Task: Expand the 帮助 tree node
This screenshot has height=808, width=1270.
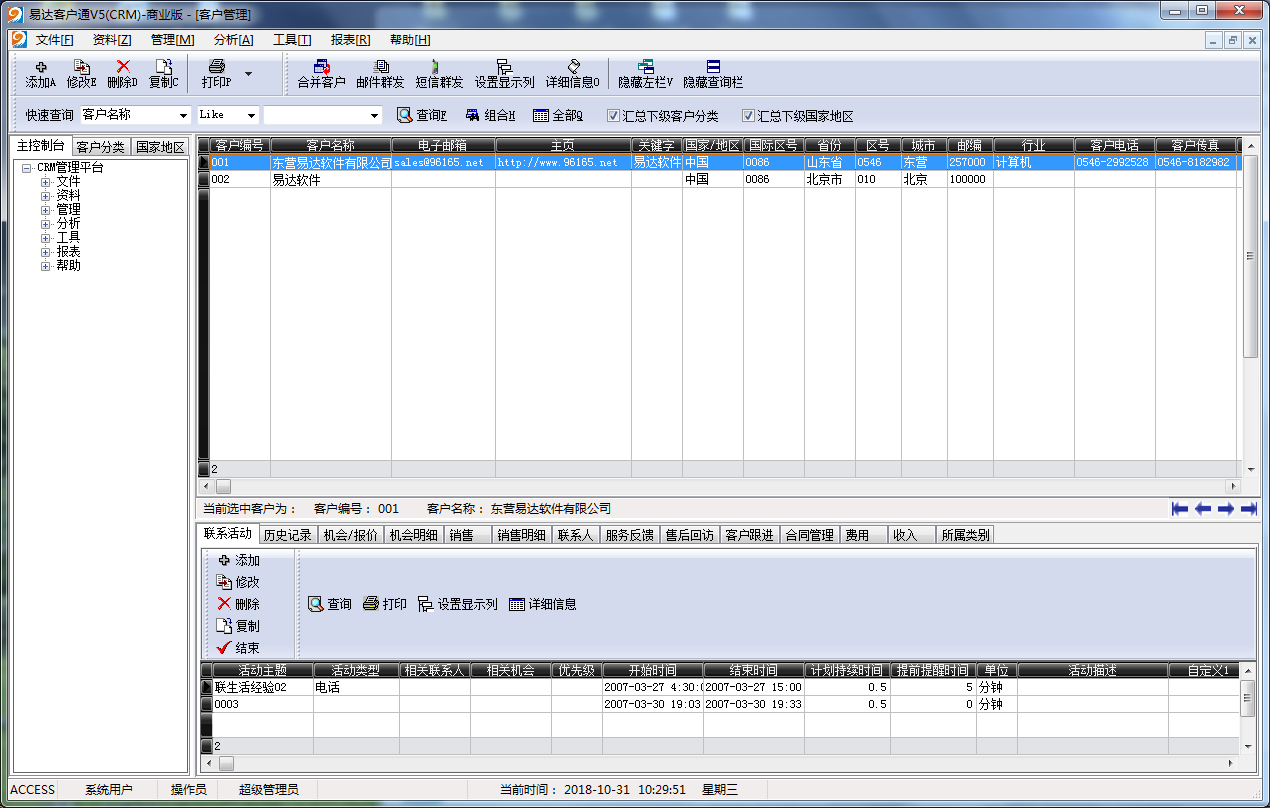Action: click(45, 266)
